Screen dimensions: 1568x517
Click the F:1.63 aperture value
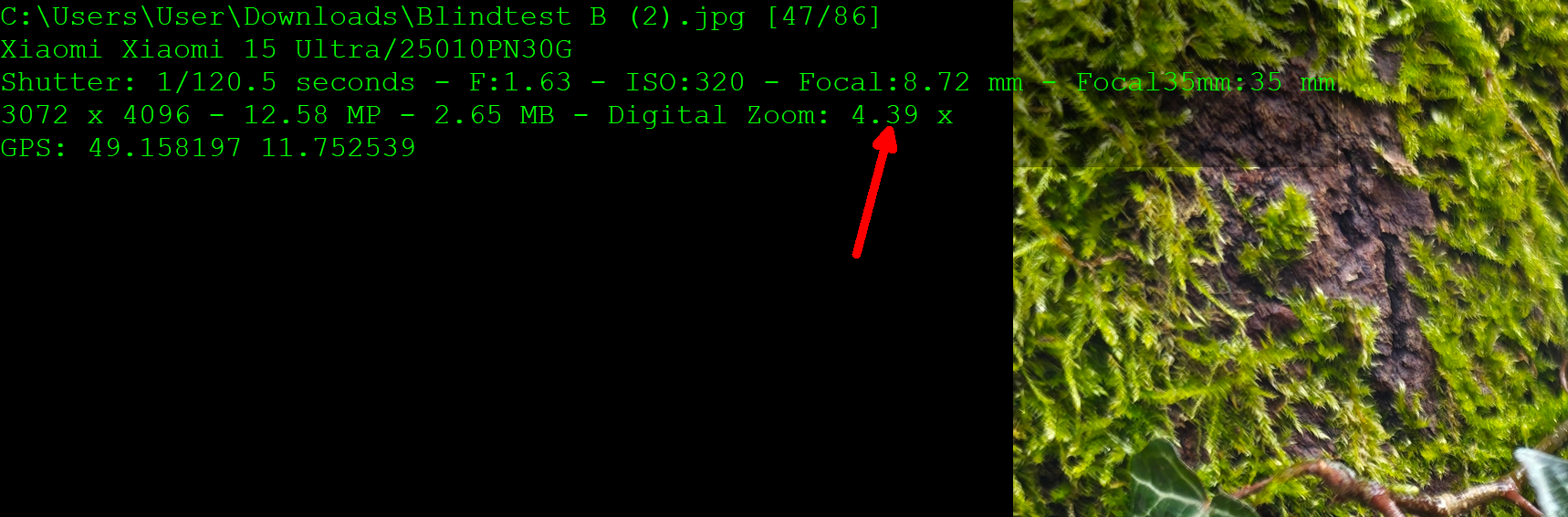pyautogui.click(x=520, y=82)
